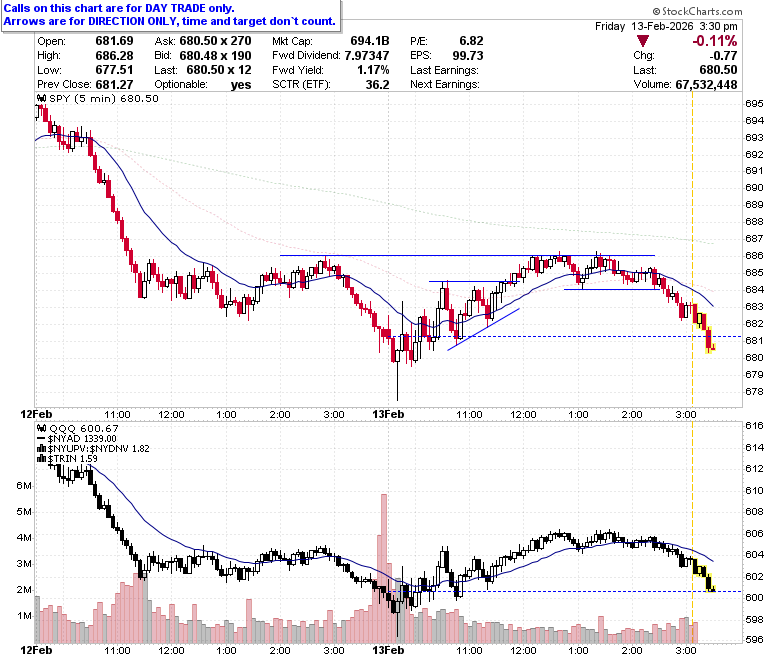Click the -0.11% percent change value
780x659 pixels.
pos(714,41)
